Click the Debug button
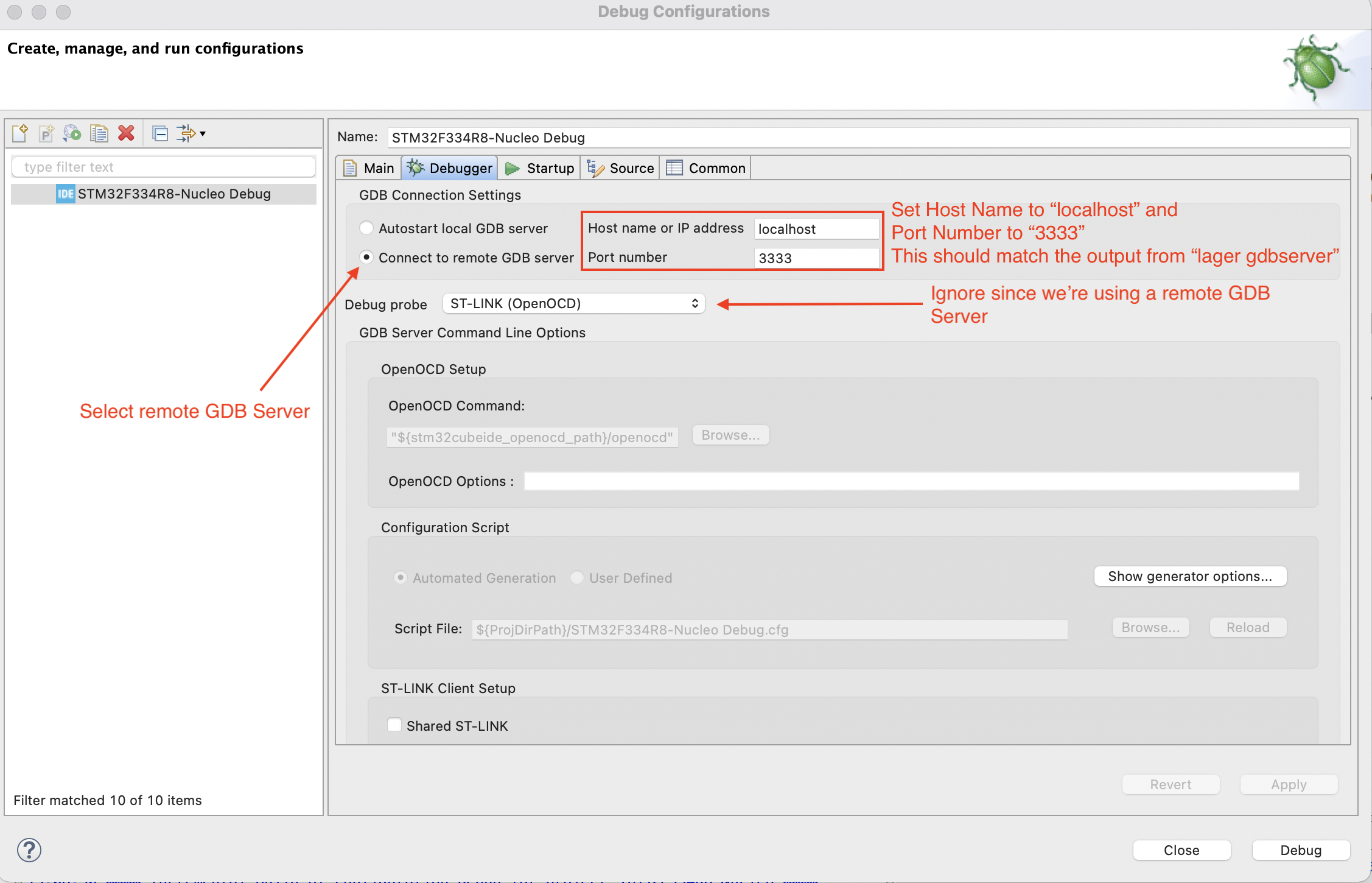Viewport: 1372px width, 883px height. click(x=1301, y=850)
